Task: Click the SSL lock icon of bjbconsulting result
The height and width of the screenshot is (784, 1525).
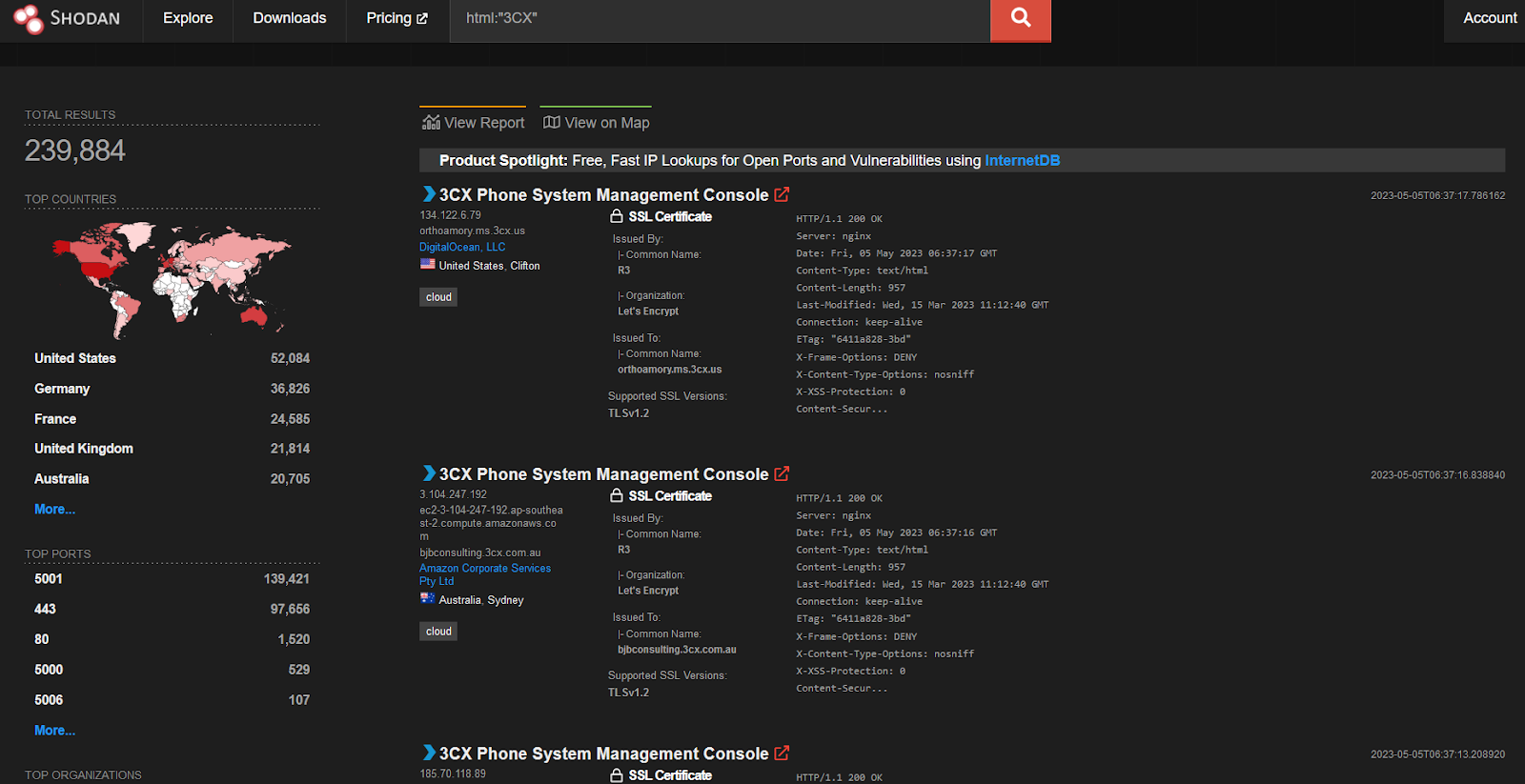Action: (x=617, y=495)
